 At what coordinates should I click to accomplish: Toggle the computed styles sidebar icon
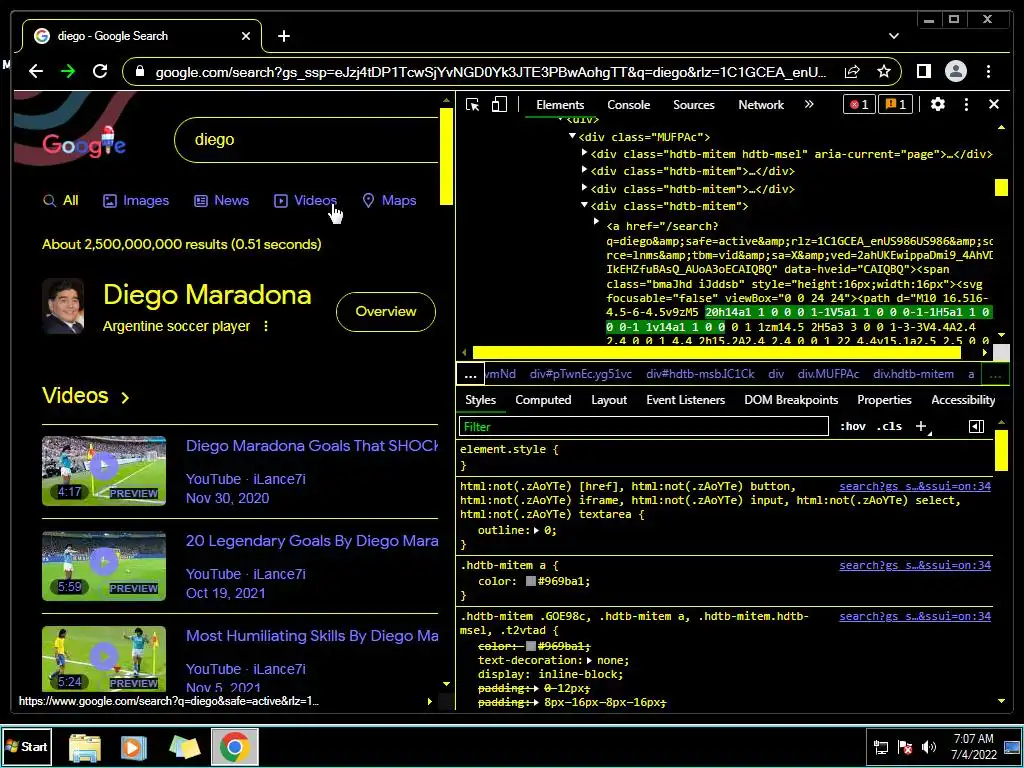pos(976,426)
